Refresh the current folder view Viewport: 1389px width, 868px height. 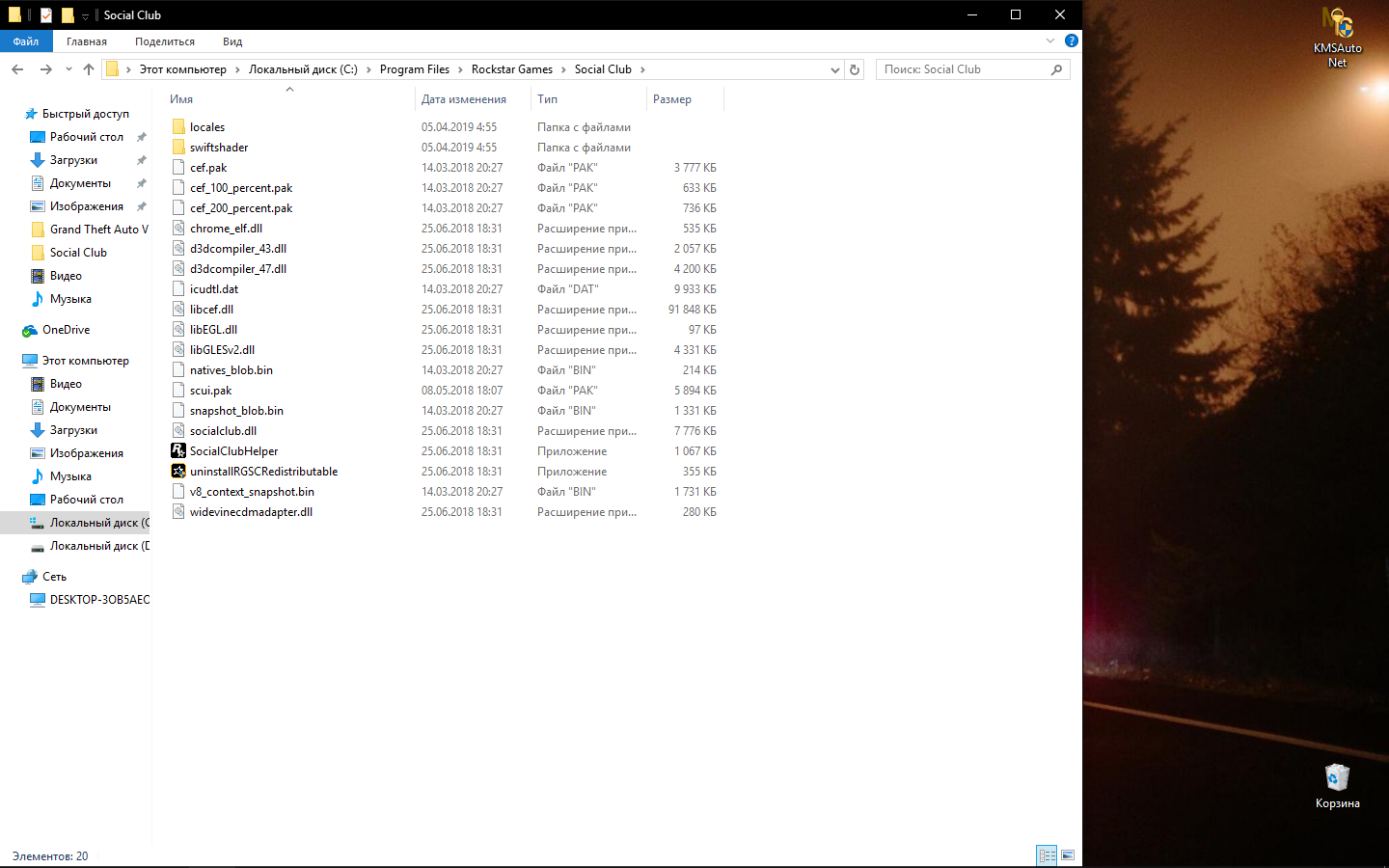click(855, 69)
